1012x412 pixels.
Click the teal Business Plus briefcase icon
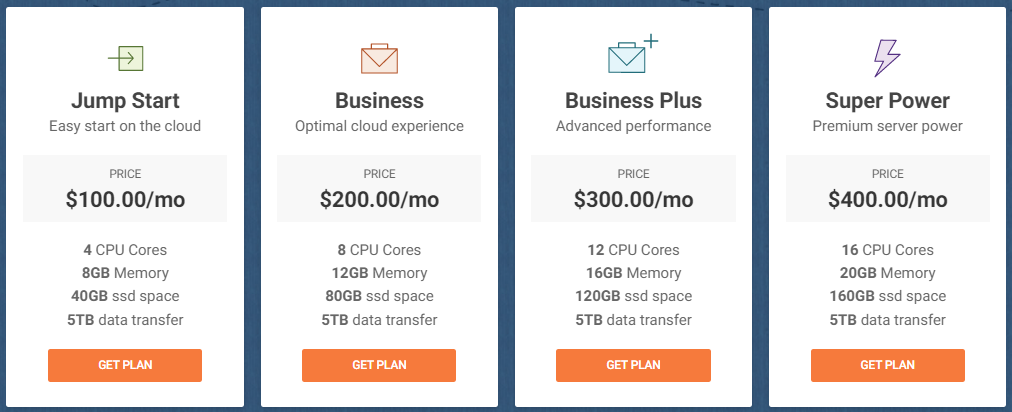pos(632,56)
